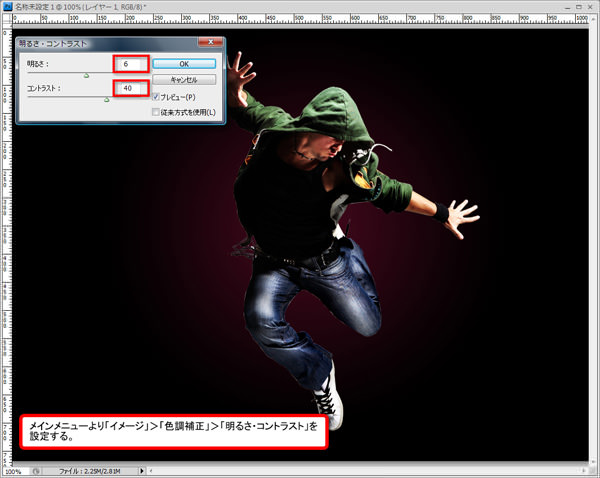Viewport: 600px width, 478px height.
Task: Click the 明るさ slider handle
Action: click(x=86, y=74)
